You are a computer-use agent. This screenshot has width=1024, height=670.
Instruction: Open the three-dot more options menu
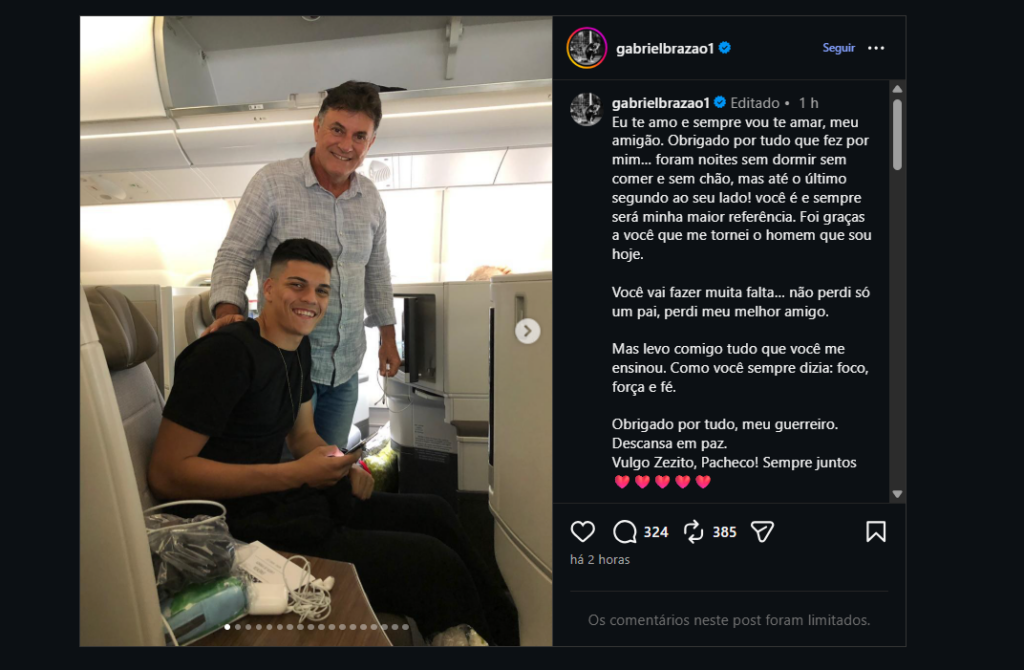point(876,48)
